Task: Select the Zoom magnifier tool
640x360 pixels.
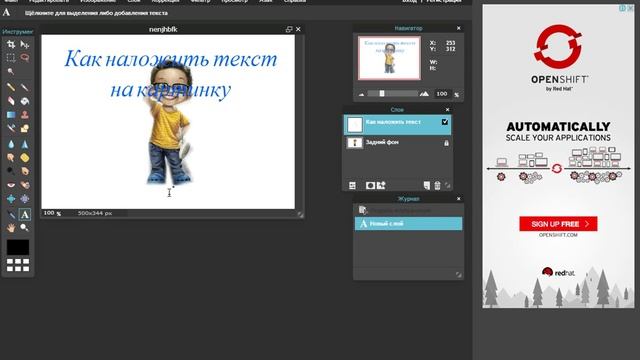Action: (24, 228)
